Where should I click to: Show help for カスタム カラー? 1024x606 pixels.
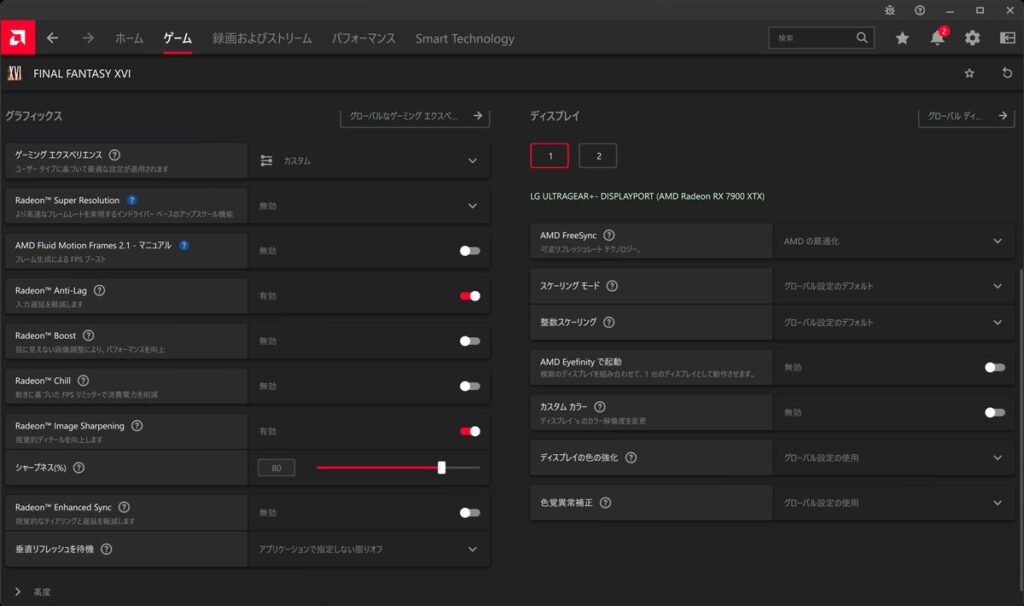click(600, 407)
